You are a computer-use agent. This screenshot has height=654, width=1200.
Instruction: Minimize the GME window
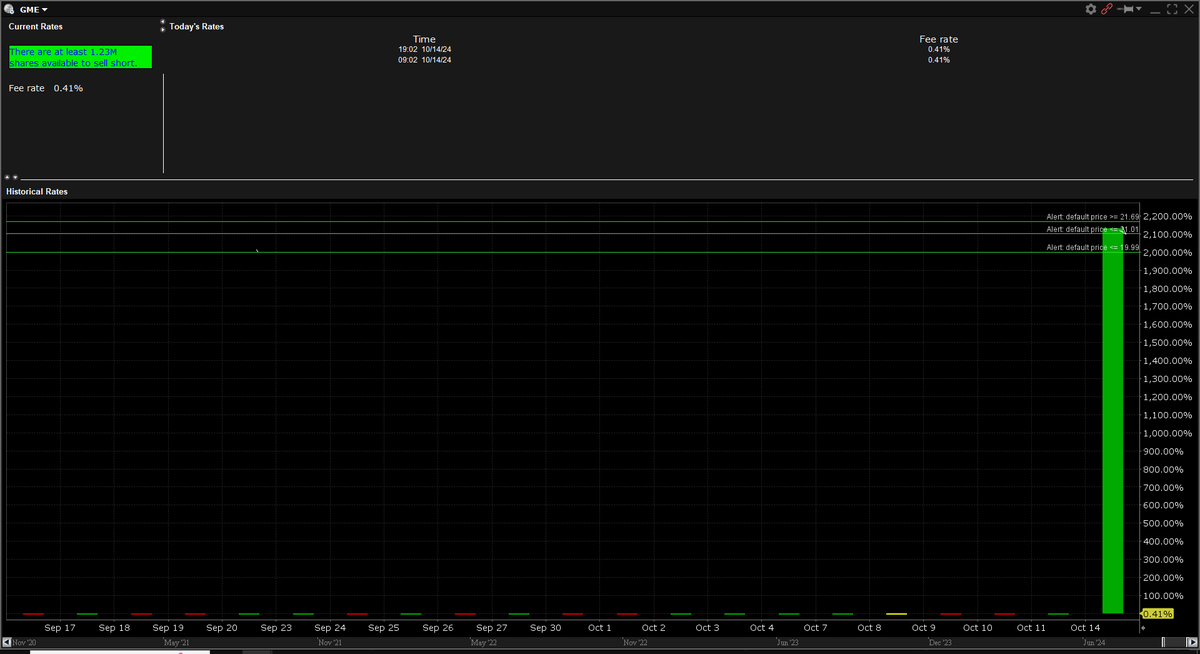pos(1155,10)
